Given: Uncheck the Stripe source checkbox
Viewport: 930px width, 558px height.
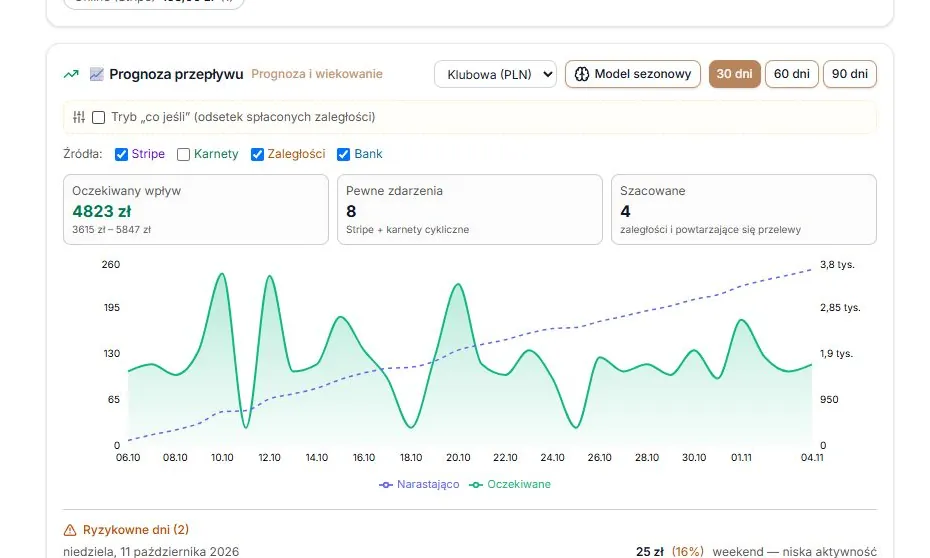Looking at the screenshot, I should pos(121,154).
